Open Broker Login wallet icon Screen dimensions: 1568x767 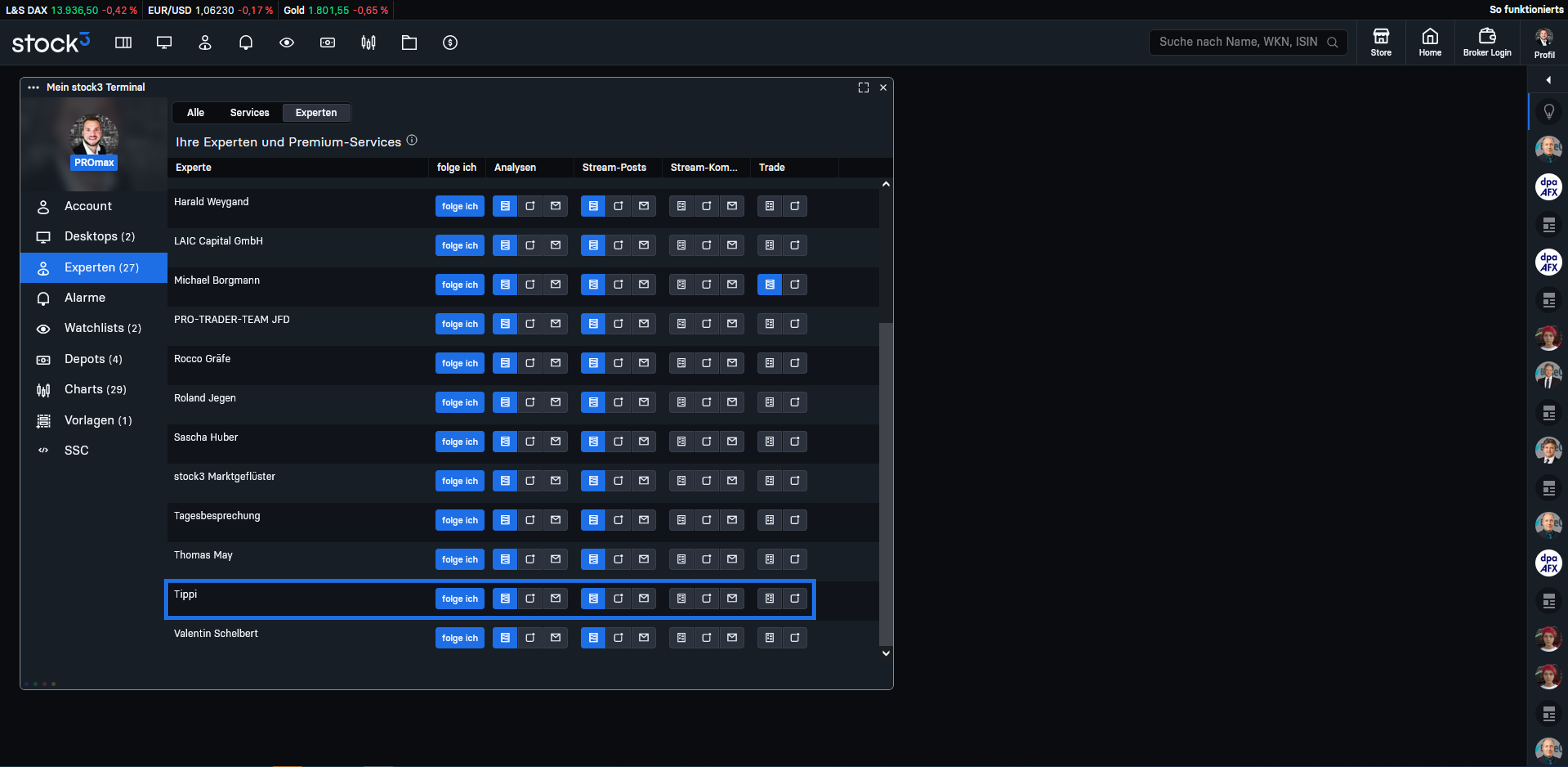point(1487,43)
